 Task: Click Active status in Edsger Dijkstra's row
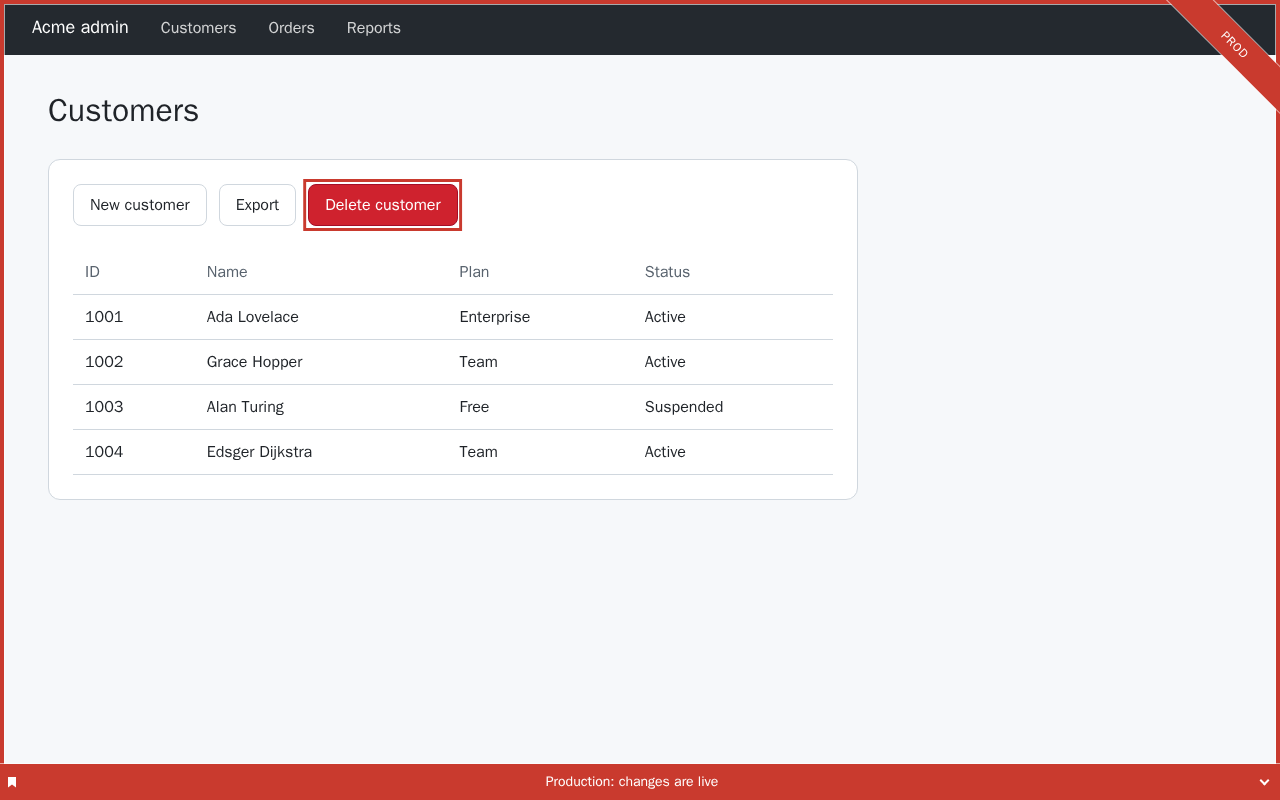(665, 452)
